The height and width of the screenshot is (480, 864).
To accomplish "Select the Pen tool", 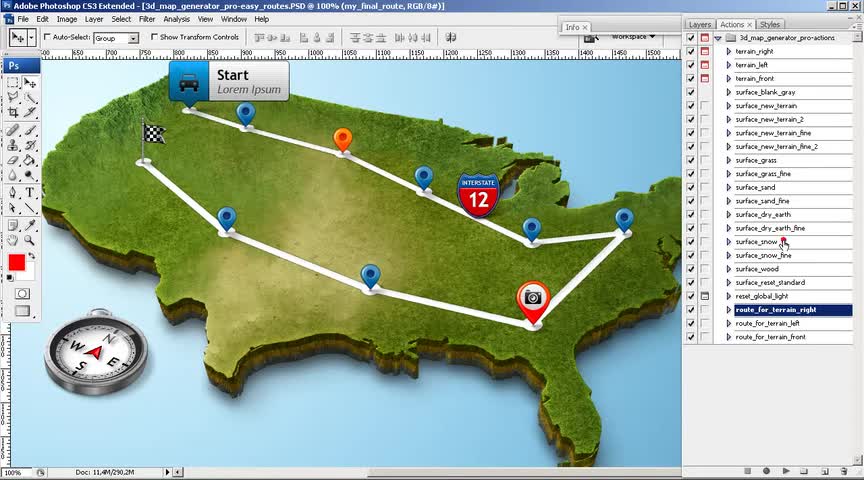I will tap(13, 193).
